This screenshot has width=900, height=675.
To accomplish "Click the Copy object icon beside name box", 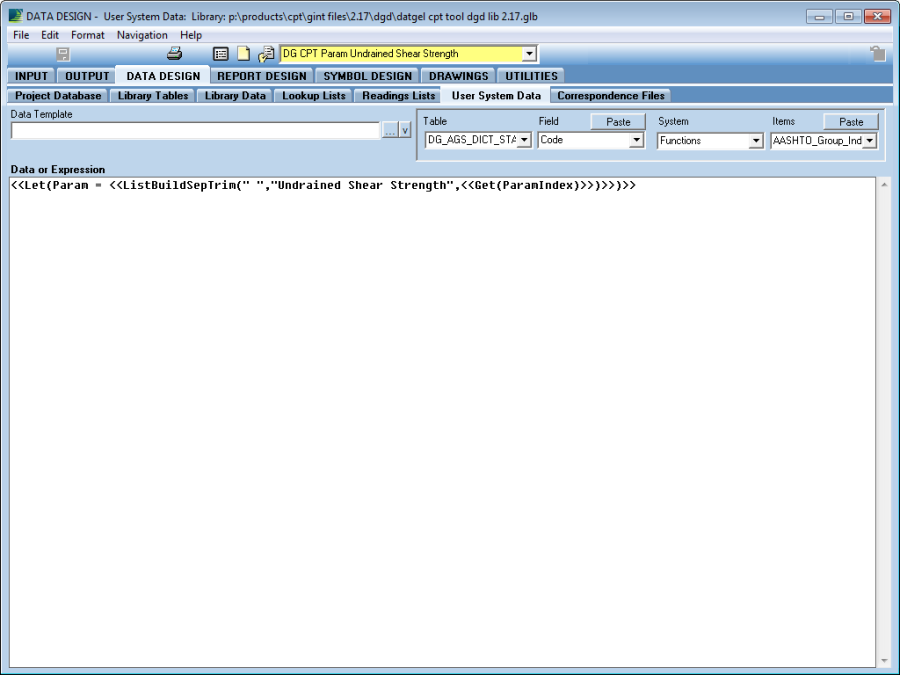I will pos(266,54).
